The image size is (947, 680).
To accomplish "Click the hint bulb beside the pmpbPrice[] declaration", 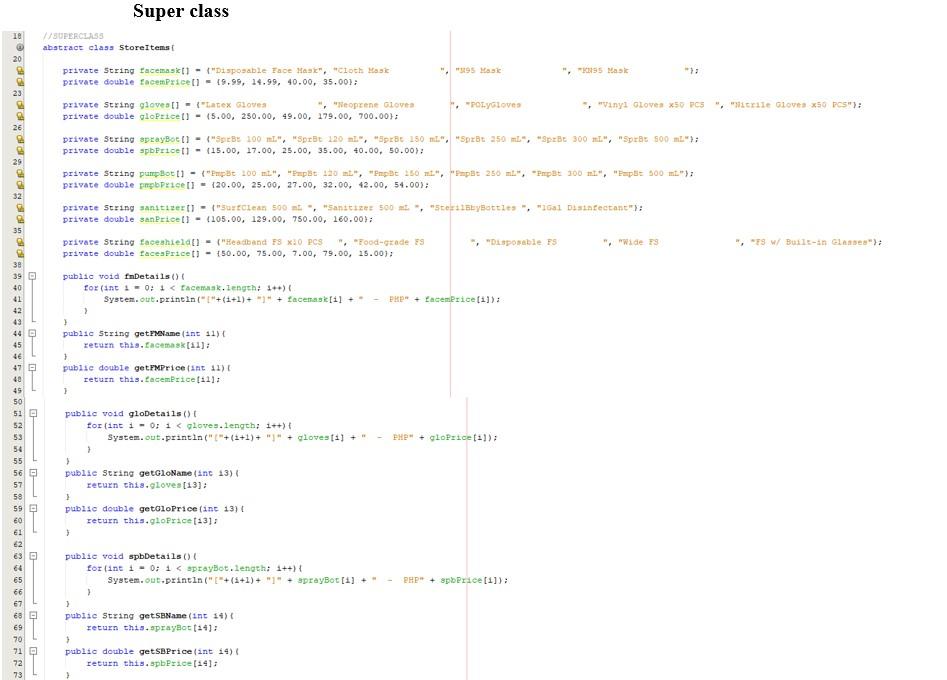I will [20, 185].
